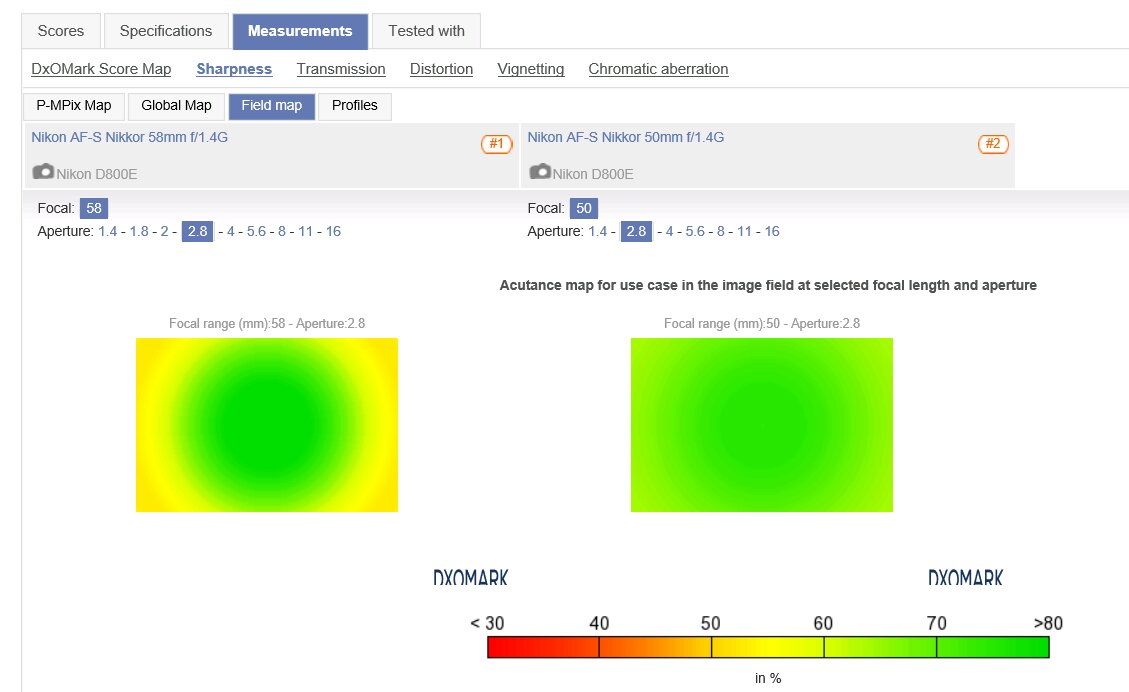Select the Field map view

pos(271,106)
